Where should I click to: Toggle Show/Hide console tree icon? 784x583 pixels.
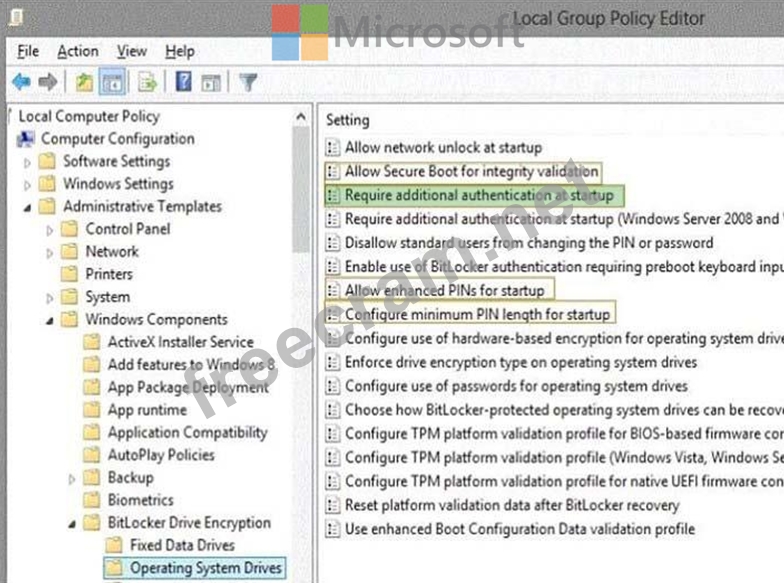(112, 82)
